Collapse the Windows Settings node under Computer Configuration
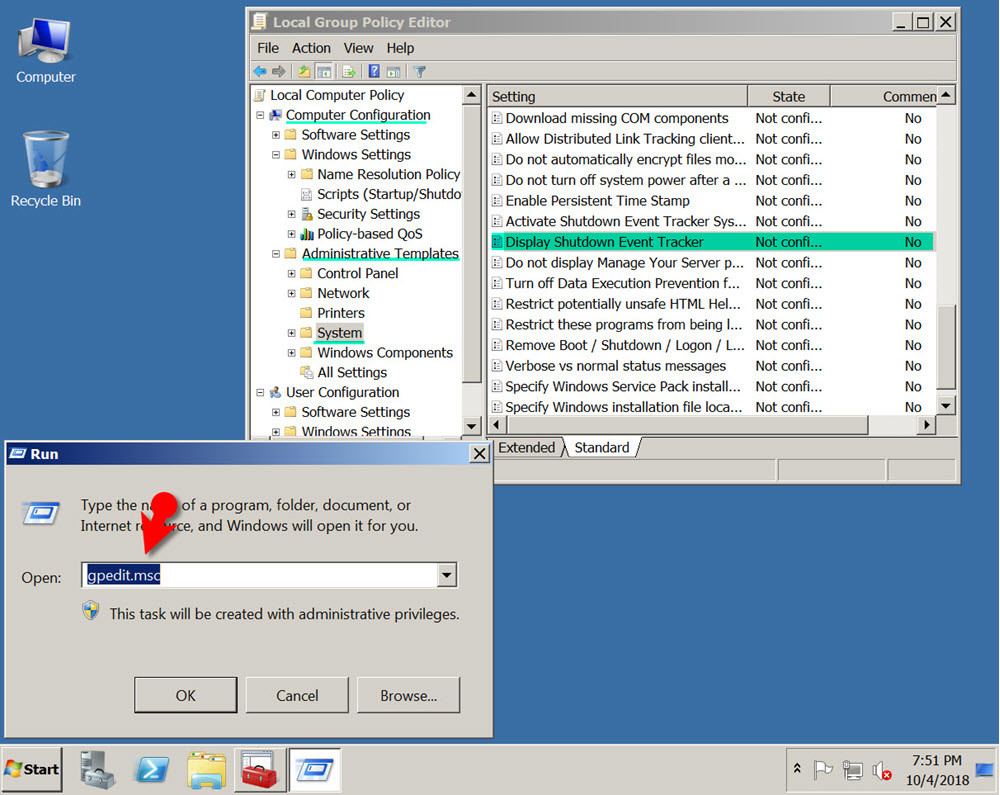 pos(276,155)
